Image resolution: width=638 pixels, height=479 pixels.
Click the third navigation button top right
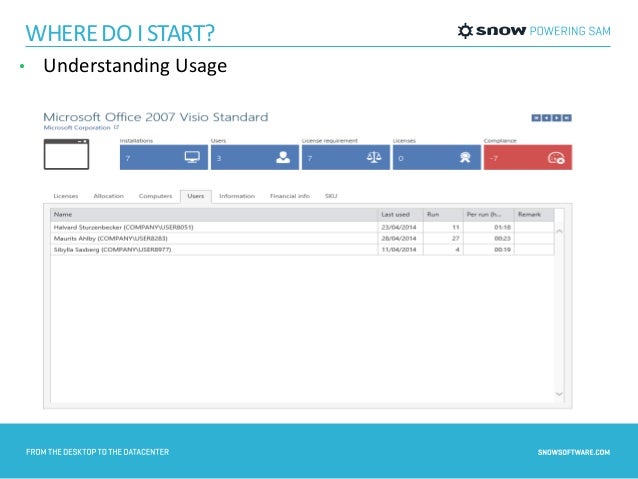point(557,118)
